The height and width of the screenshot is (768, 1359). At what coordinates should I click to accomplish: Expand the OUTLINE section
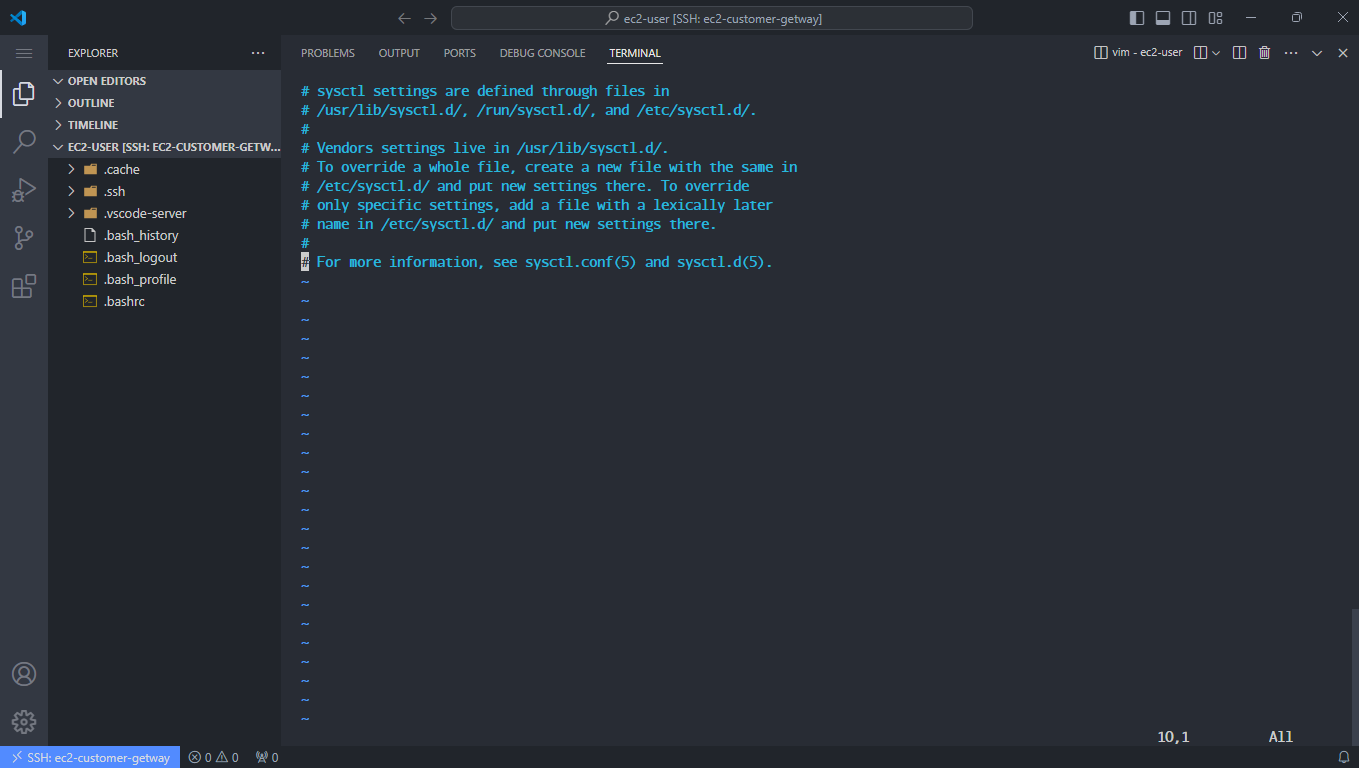tap(91, 103)
